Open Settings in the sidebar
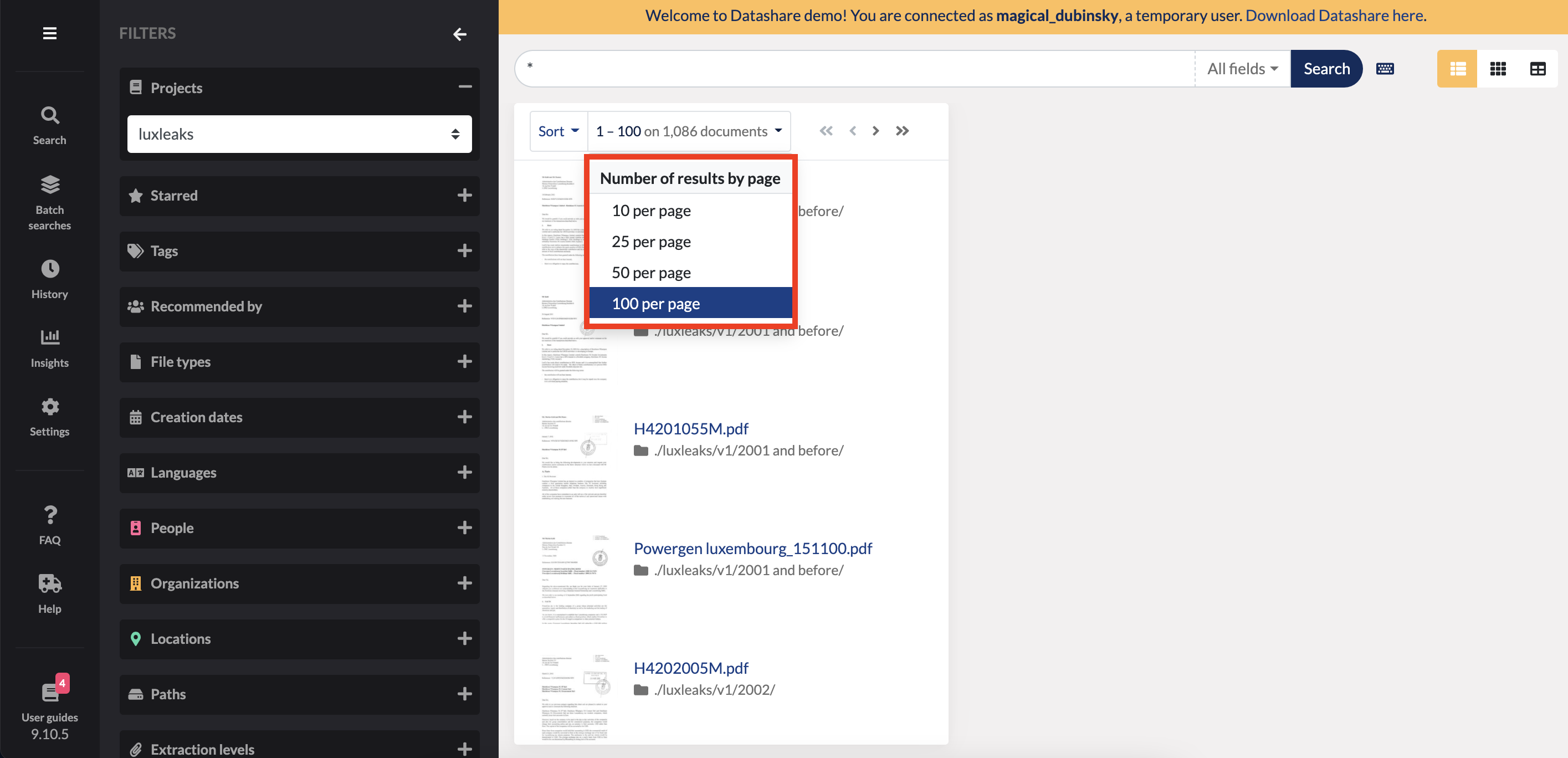Viewport: 1568px width, 758px height. pyautogui.click(x=50, y=417)
